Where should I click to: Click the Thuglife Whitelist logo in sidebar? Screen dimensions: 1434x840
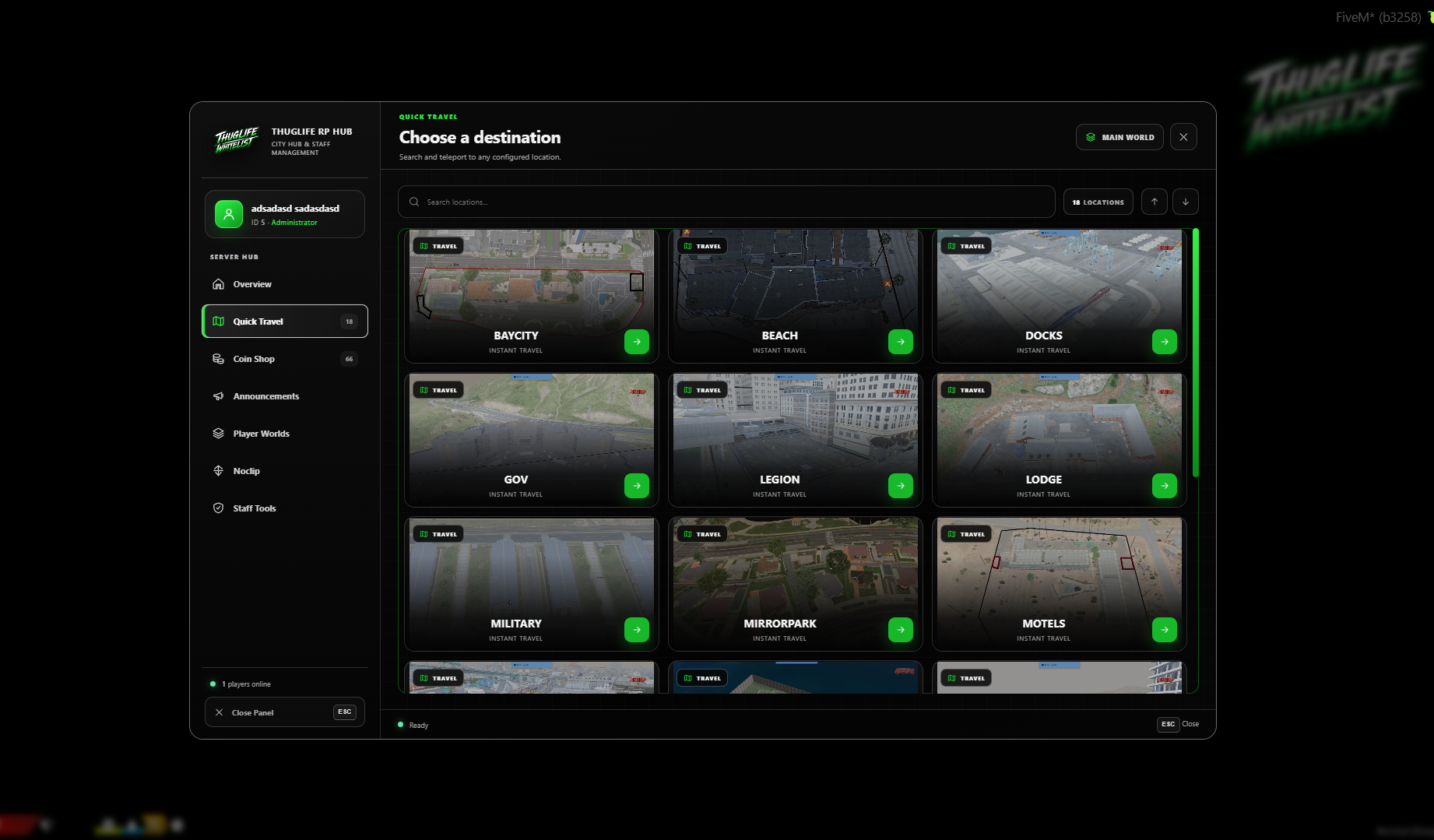coord(236,140)
